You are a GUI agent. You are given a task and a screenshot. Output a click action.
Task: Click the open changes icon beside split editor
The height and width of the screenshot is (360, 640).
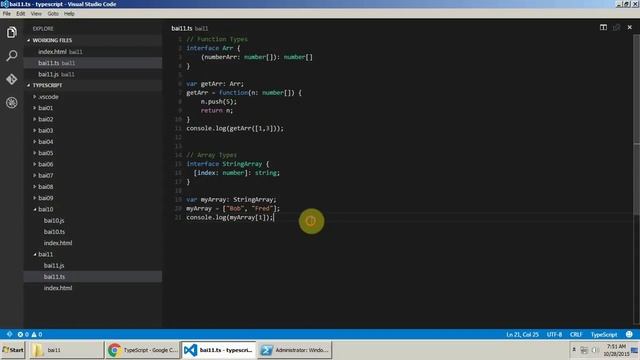(x=616, y=27)
